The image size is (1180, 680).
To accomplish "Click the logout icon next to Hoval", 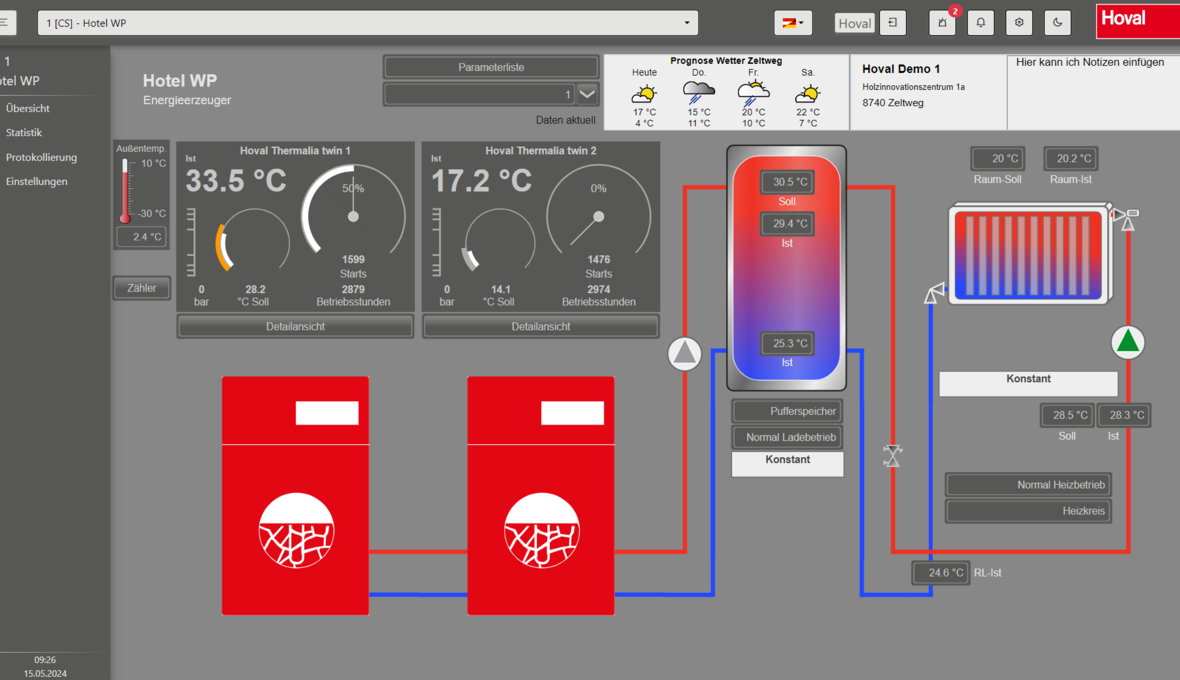I will point(892,23).
